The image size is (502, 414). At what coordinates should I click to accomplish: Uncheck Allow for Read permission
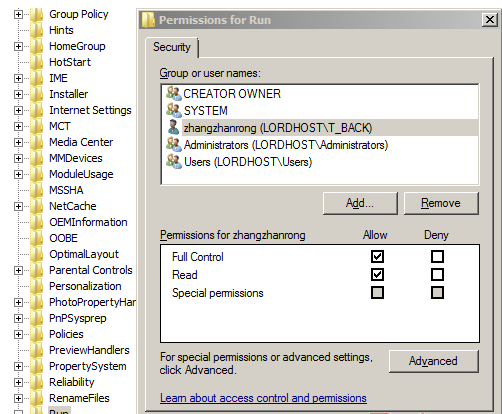pyautogui.click(x=377, y=275)
